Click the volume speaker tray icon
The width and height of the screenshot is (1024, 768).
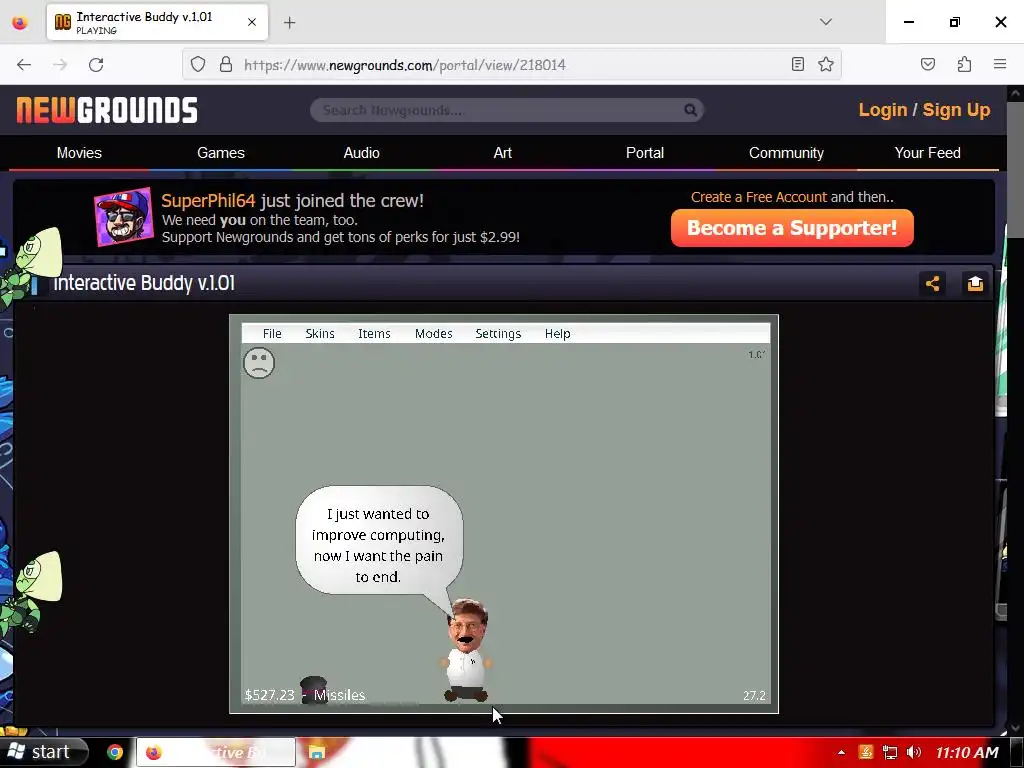point(914,752)
